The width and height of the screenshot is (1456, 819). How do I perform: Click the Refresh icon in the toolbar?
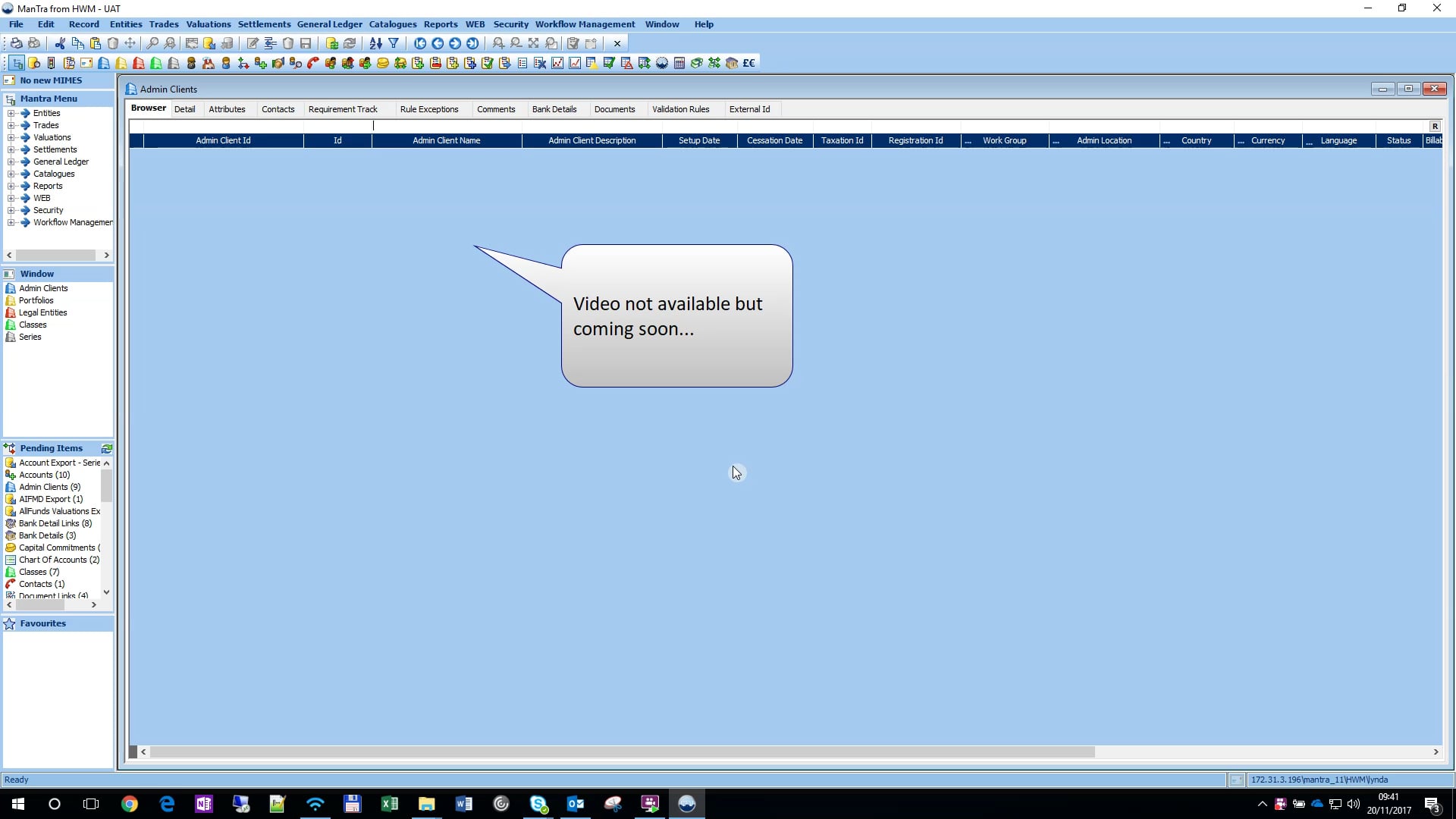tap(350, 43)
